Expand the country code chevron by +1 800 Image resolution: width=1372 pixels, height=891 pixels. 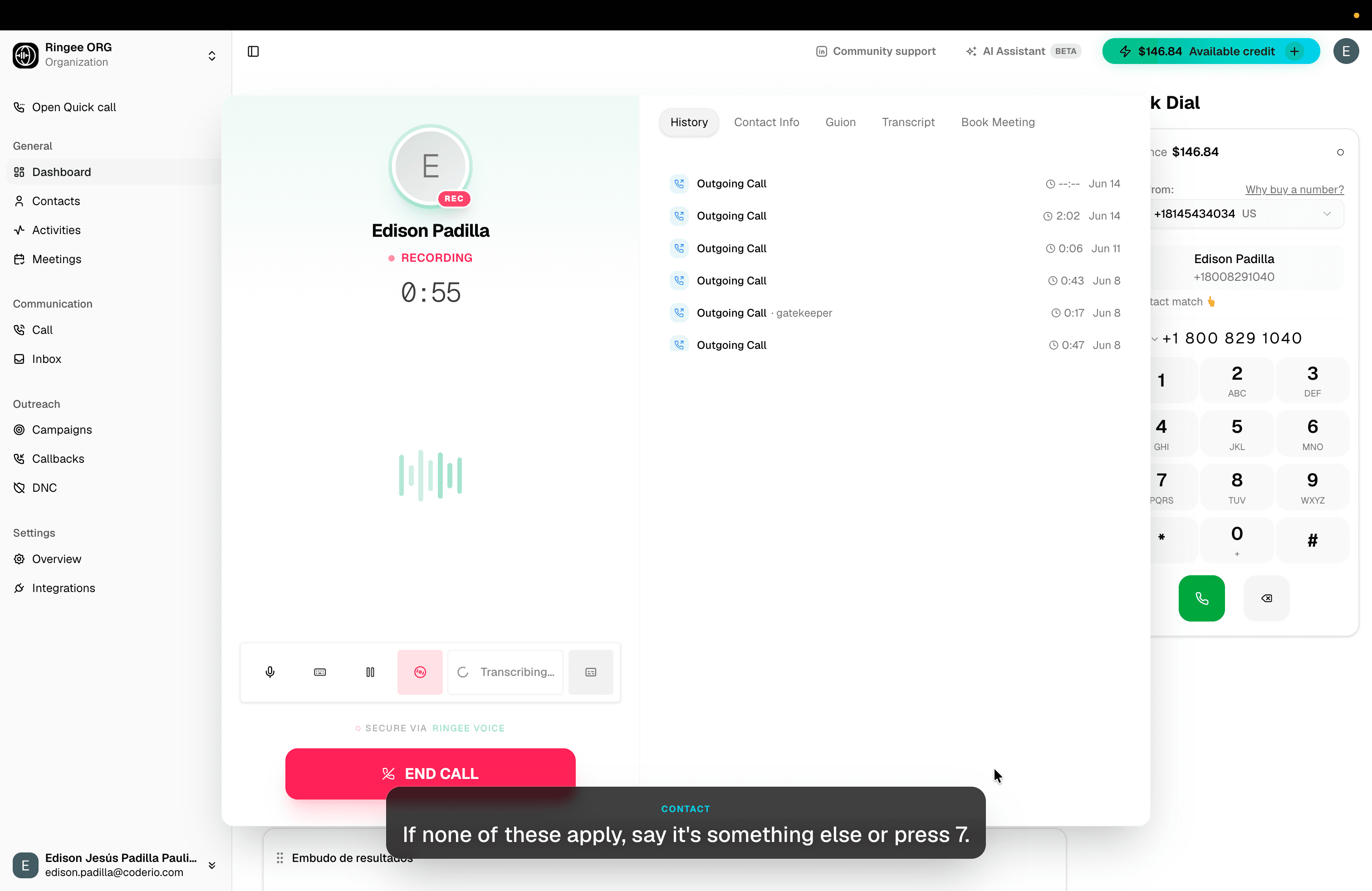coord(1154,339)
